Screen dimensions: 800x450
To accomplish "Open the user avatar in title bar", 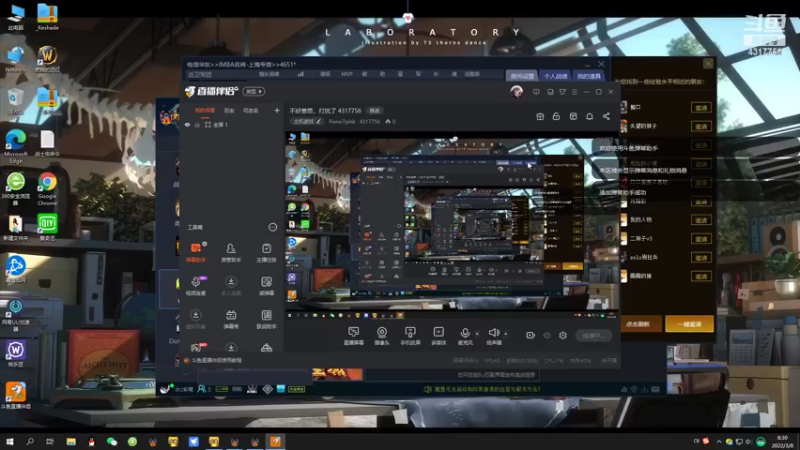I will (x=516, y=92).
